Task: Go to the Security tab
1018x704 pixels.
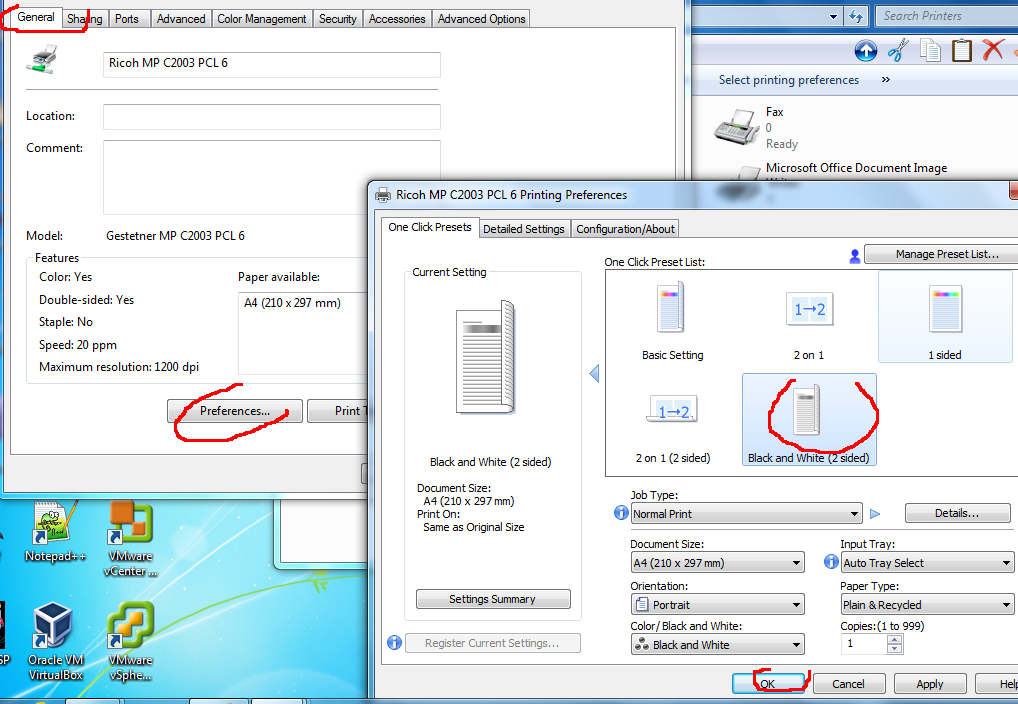Action: [338, 19]
